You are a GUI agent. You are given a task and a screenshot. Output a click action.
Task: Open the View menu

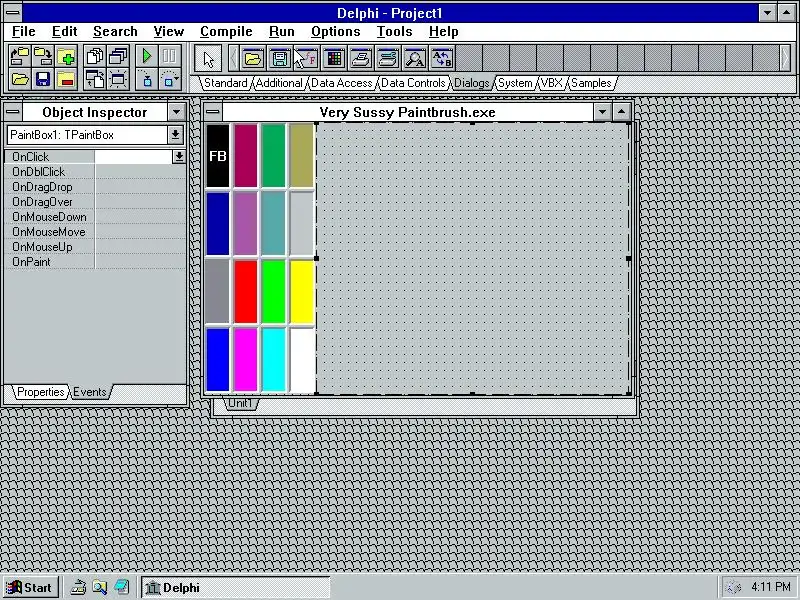click(x=168, y=32)
